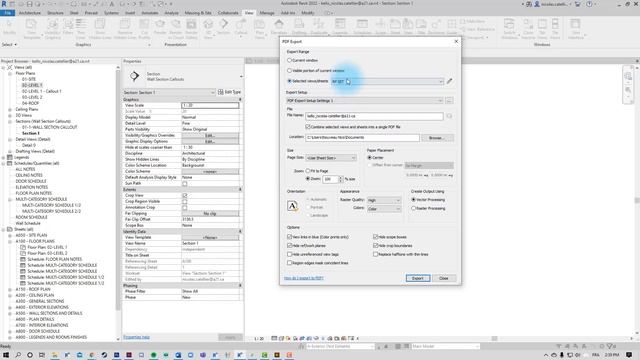Open the Structure ribbon tab
Viewport: 640px width, 360px height.
55,13
